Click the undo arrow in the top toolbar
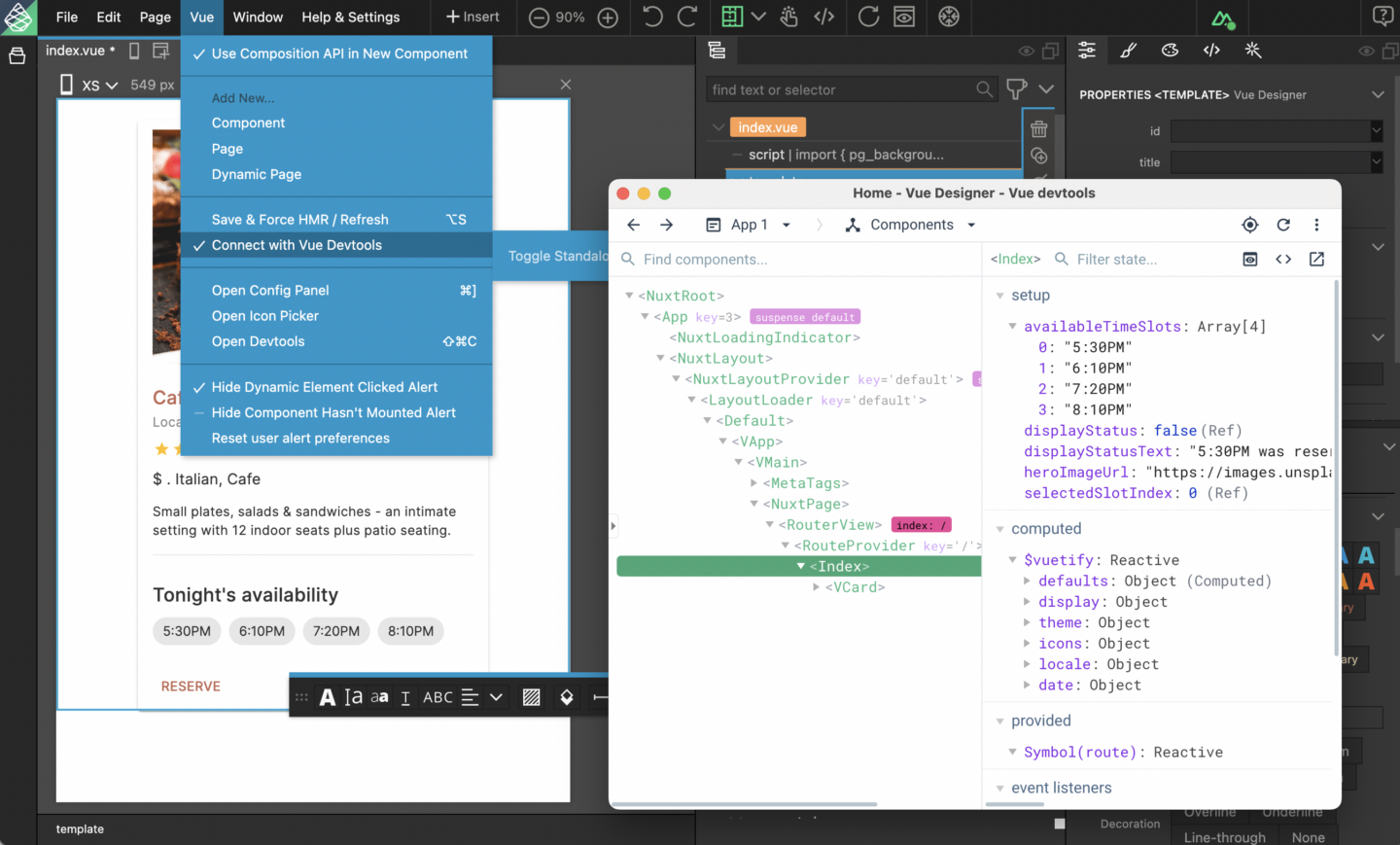The width and height of the screenshot is (1400, 845). click(x=651, y=17)
